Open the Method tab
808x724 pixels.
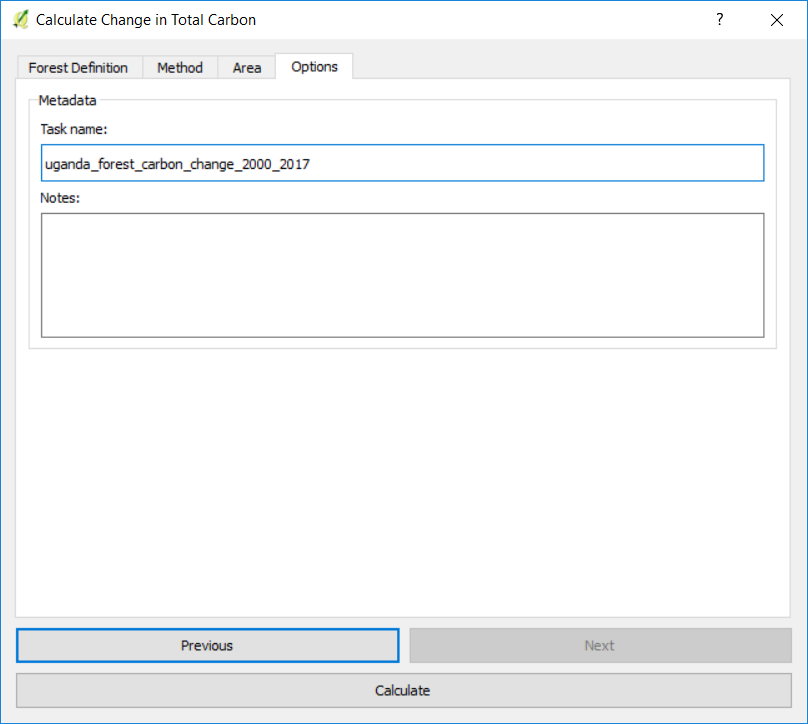(180, 68)
